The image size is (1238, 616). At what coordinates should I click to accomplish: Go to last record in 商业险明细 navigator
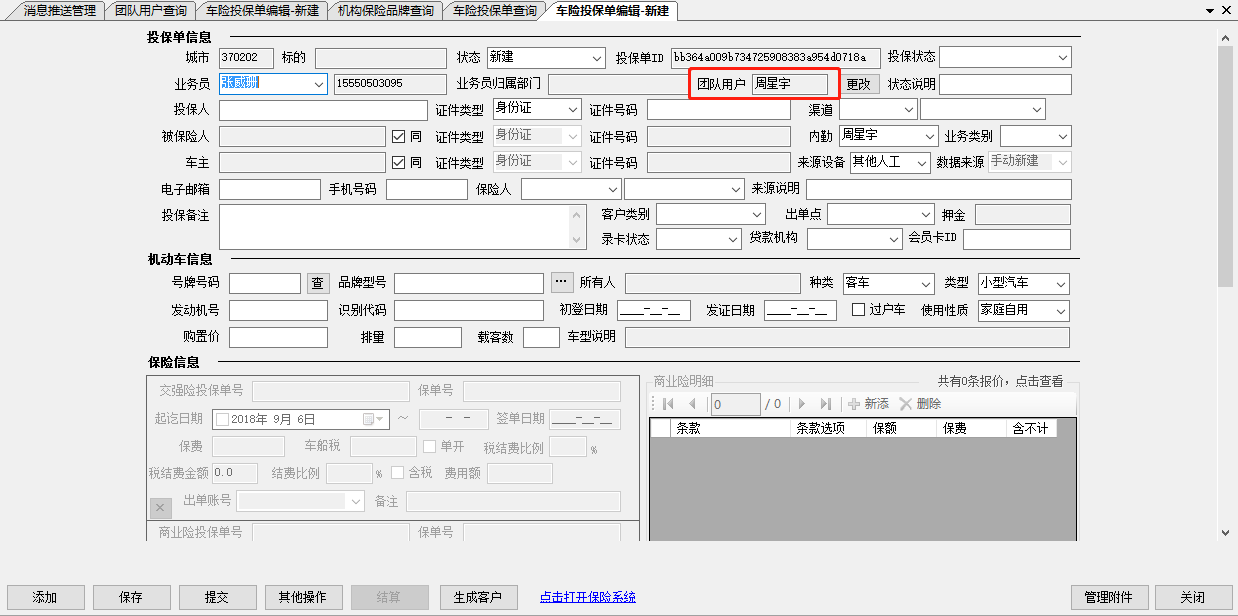point(825,404)
